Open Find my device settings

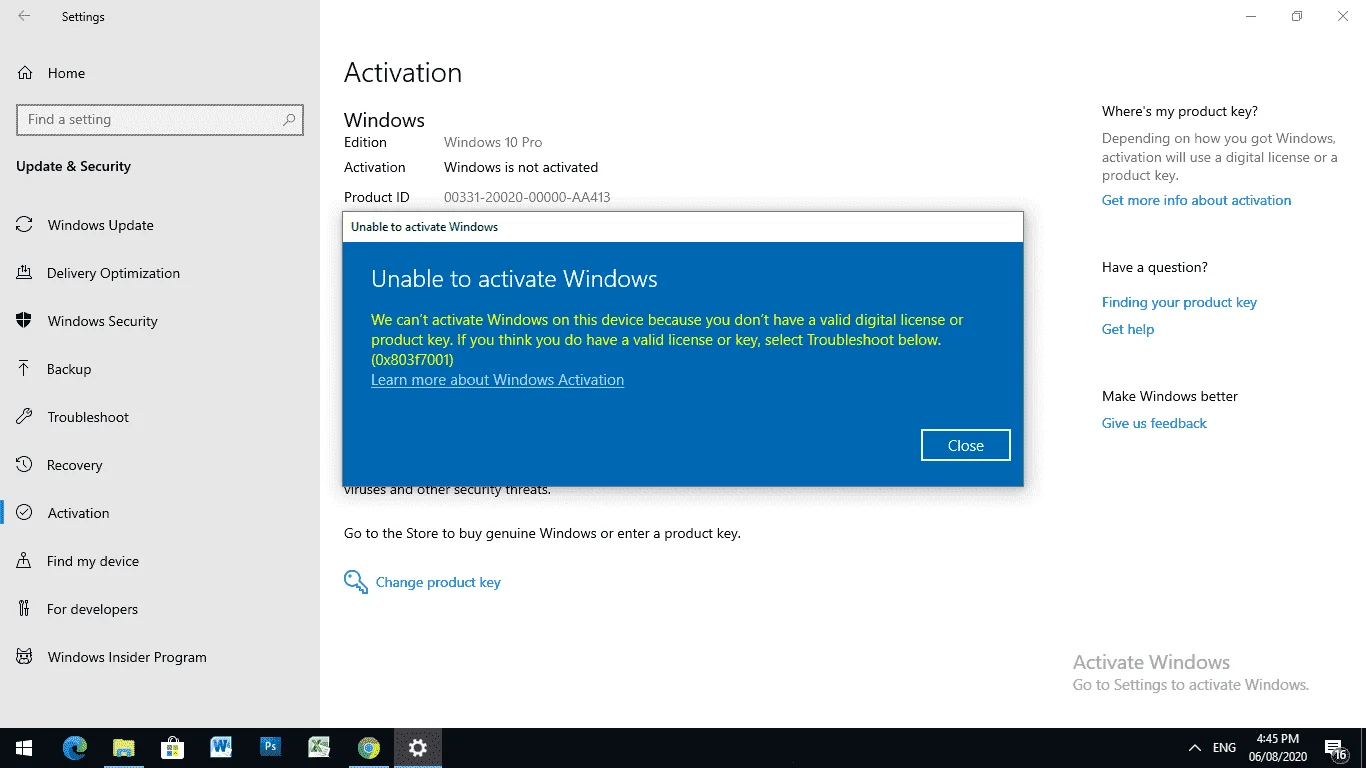[x=78, y=561]
